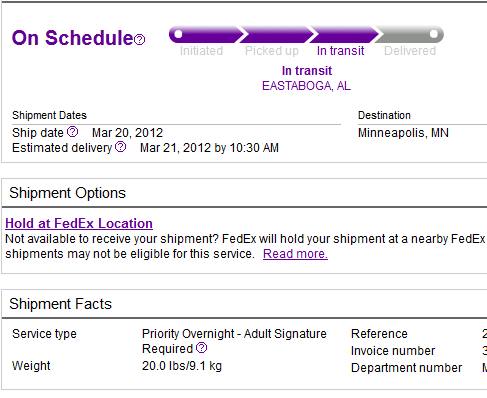Click the EASTABOGA, AL location text

pos(306,86)
